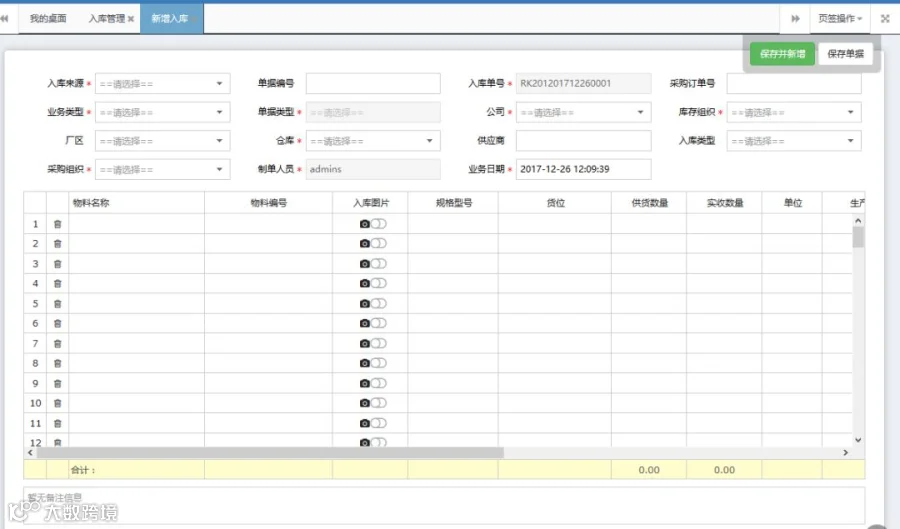Remove row 7 with the trash icon

[57, 344]
